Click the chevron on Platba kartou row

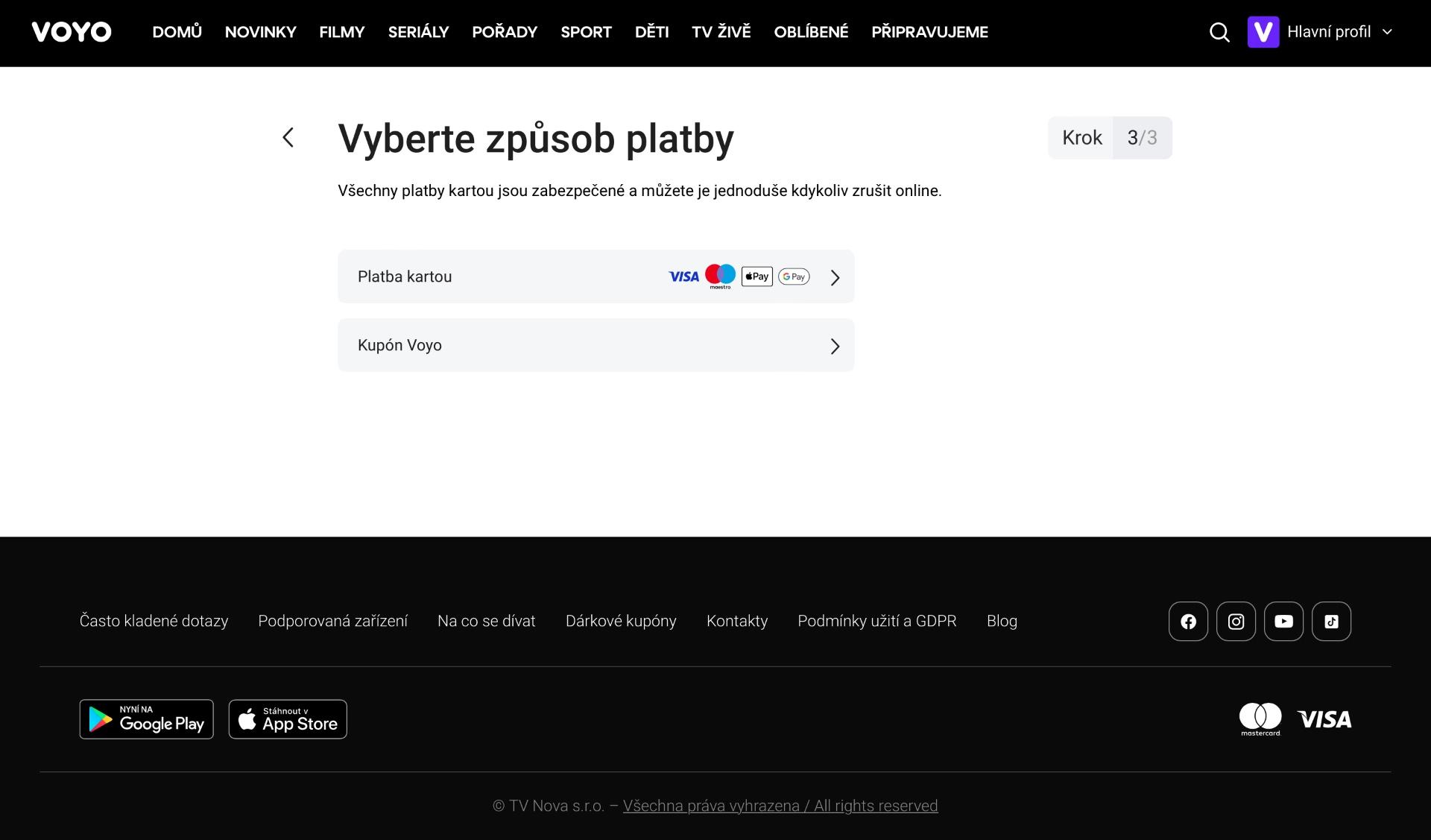pos(835,277)
